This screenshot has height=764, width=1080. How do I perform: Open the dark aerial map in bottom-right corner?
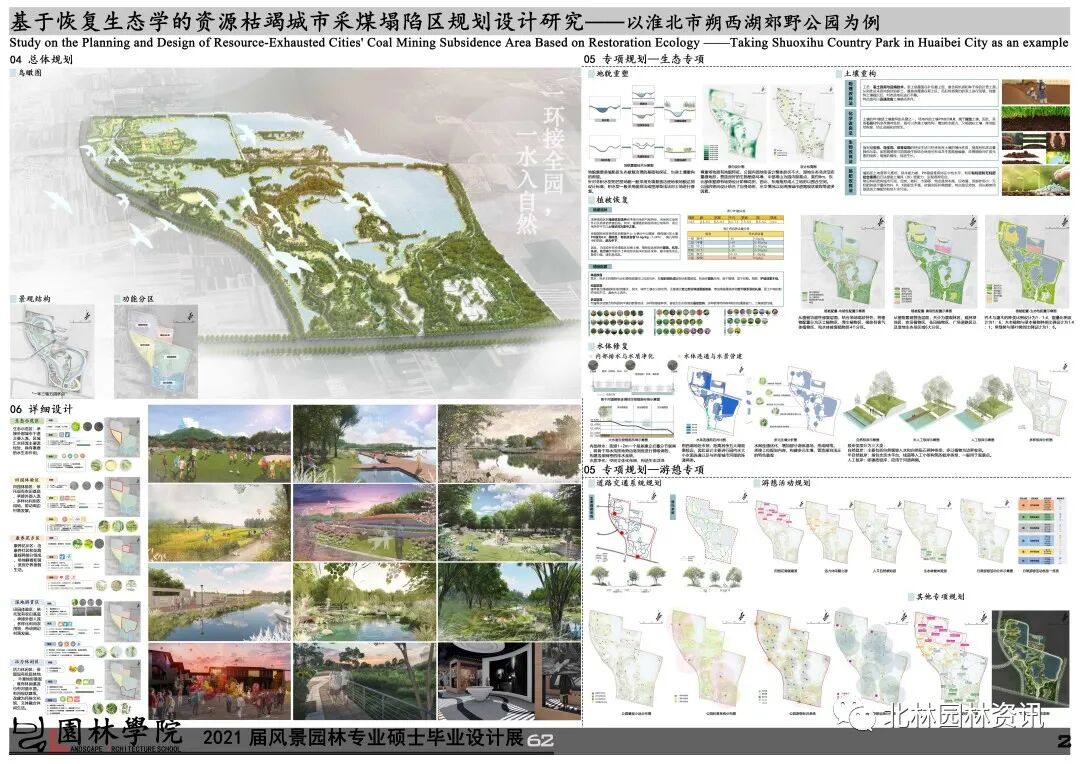pos(1030,658)
